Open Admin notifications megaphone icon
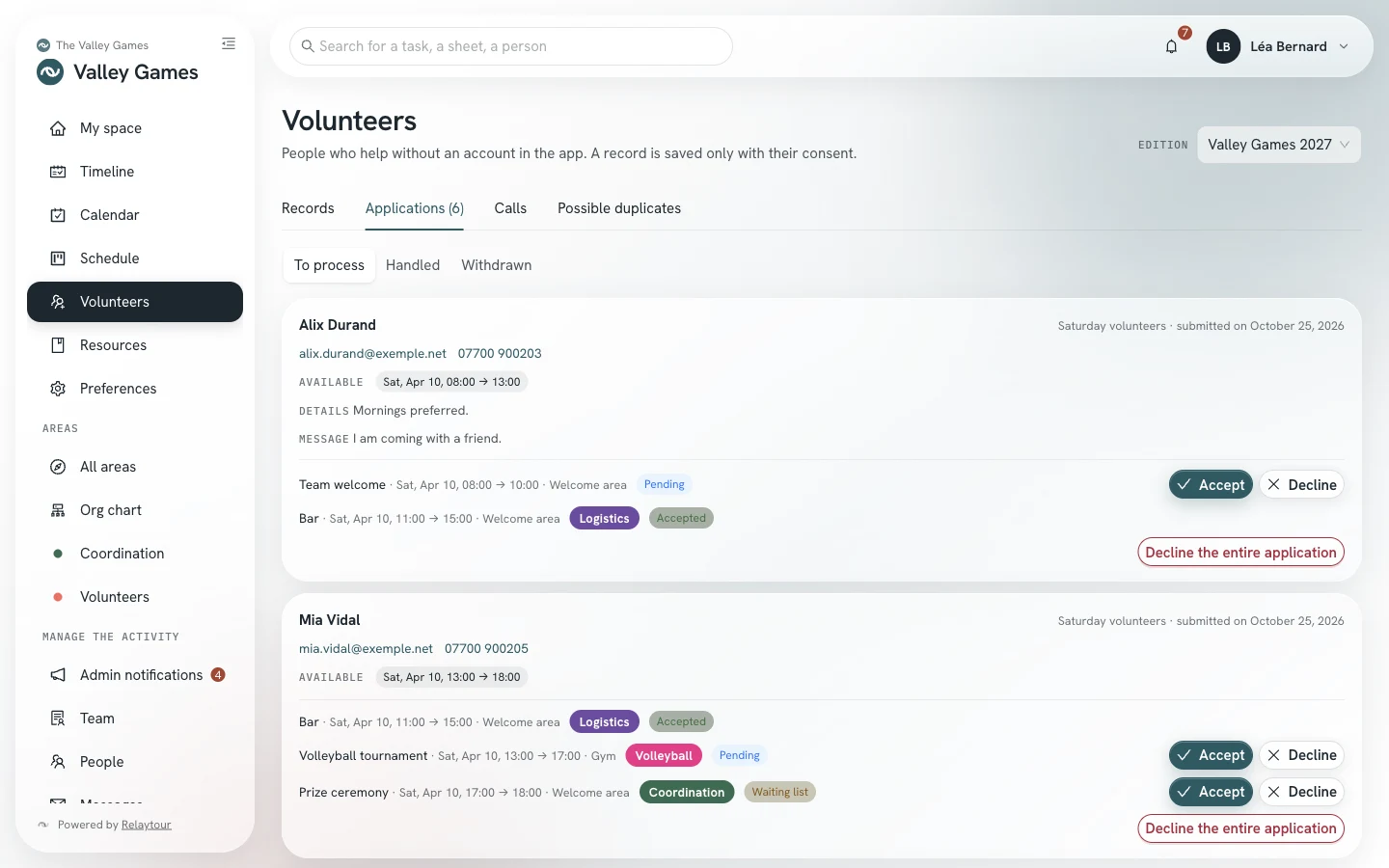This screenshot has width=1389, height=868. (x=58, y=675)
